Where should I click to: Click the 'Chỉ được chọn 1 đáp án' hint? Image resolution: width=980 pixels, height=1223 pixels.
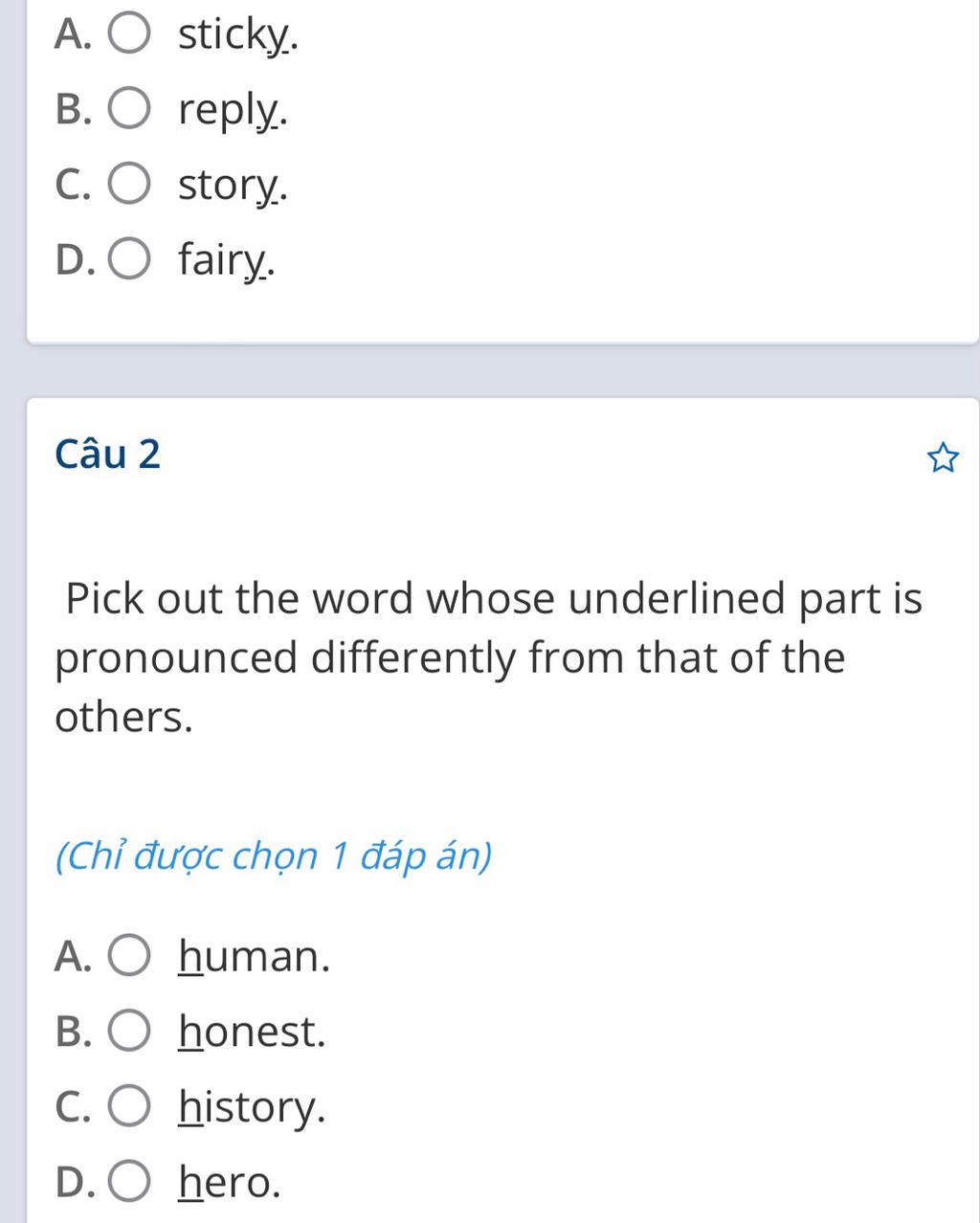tap(274, 856)
